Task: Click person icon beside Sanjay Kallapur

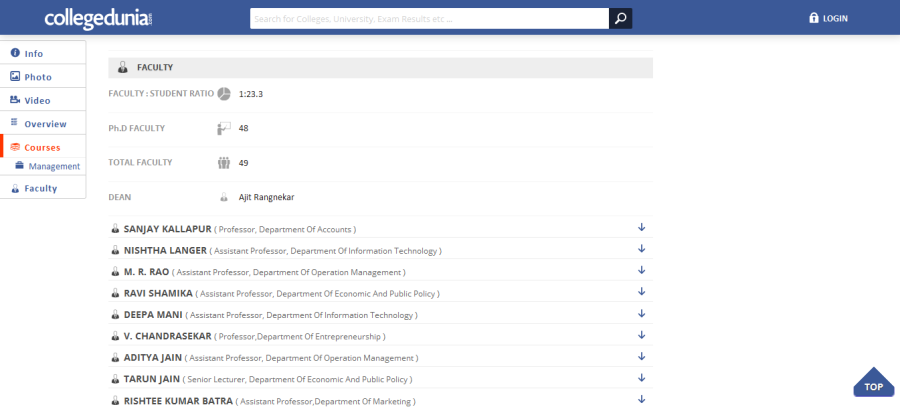Action: 115,228
